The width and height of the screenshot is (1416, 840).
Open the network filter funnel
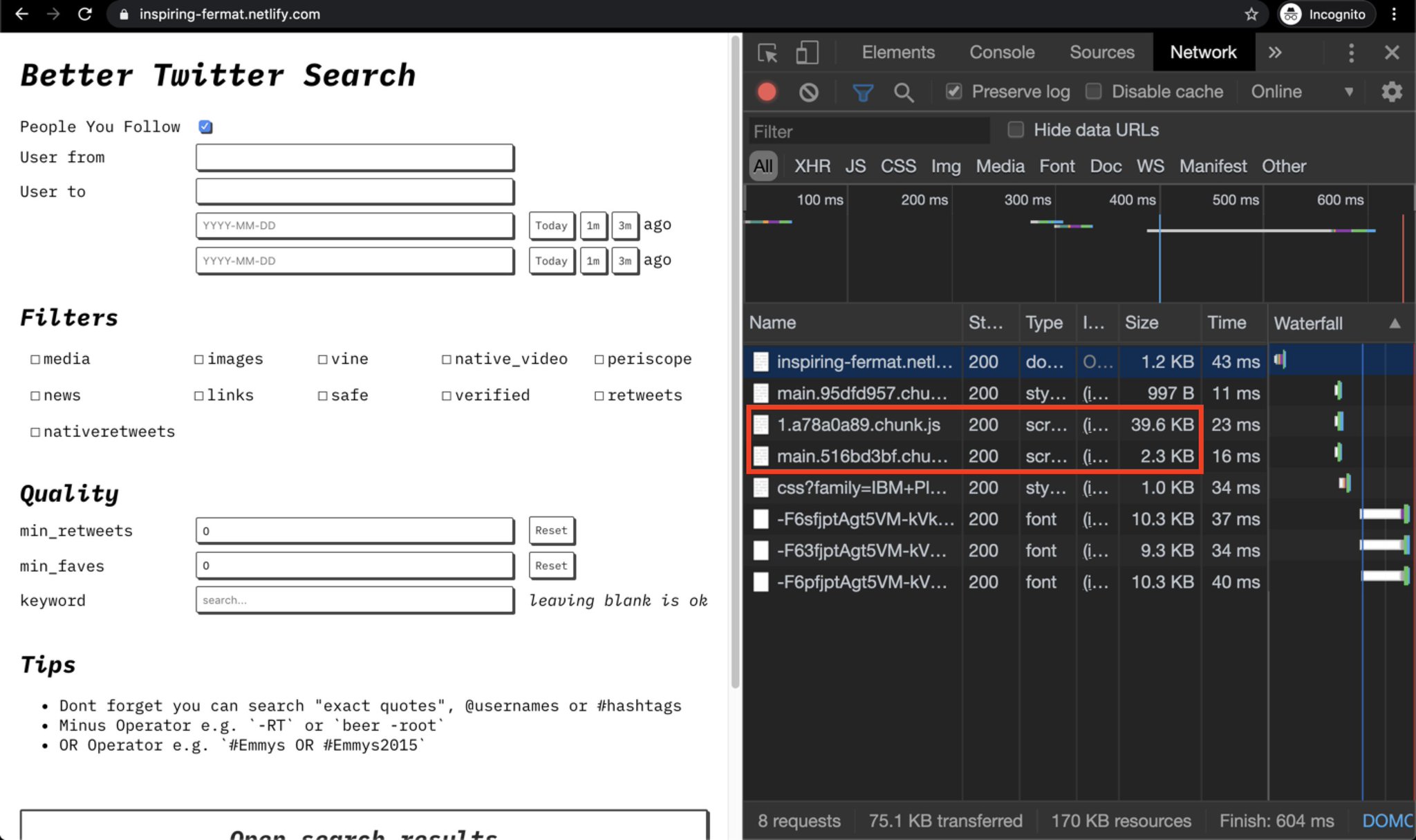tap(863, 91)
